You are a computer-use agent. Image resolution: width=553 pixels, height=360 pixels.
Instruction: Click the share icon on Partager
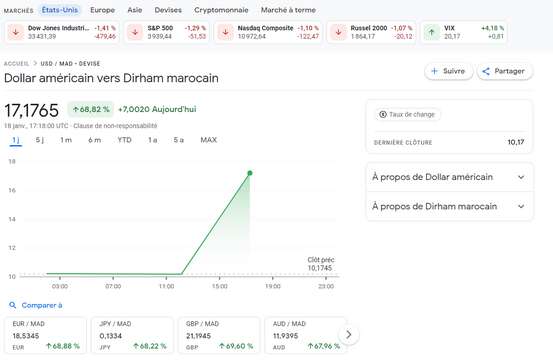coord(486,71)
